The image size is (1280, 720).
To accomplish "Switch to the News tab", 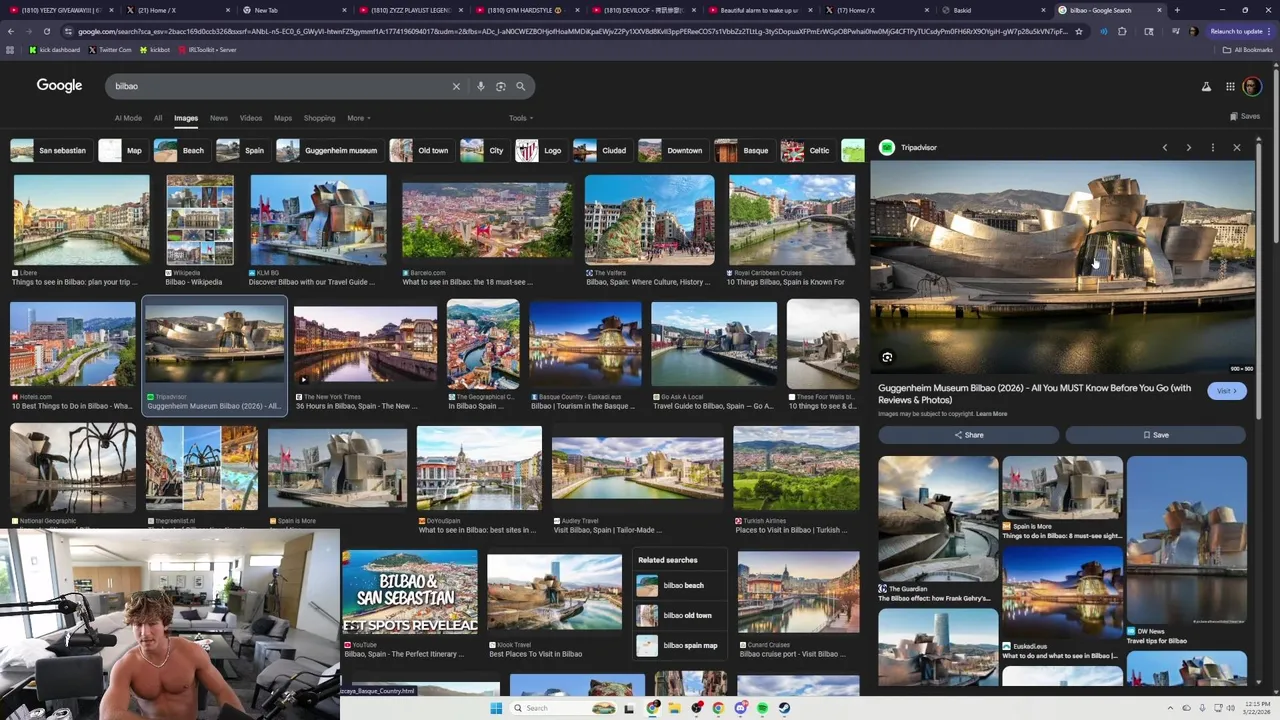I will [x=218, y=118].
